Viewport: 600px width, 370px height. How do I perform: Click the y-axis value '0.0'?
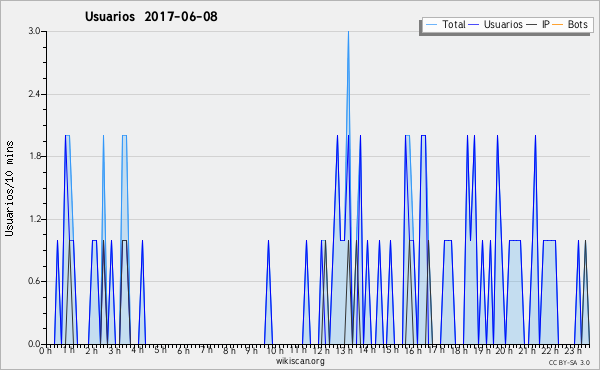coord(34,344)
